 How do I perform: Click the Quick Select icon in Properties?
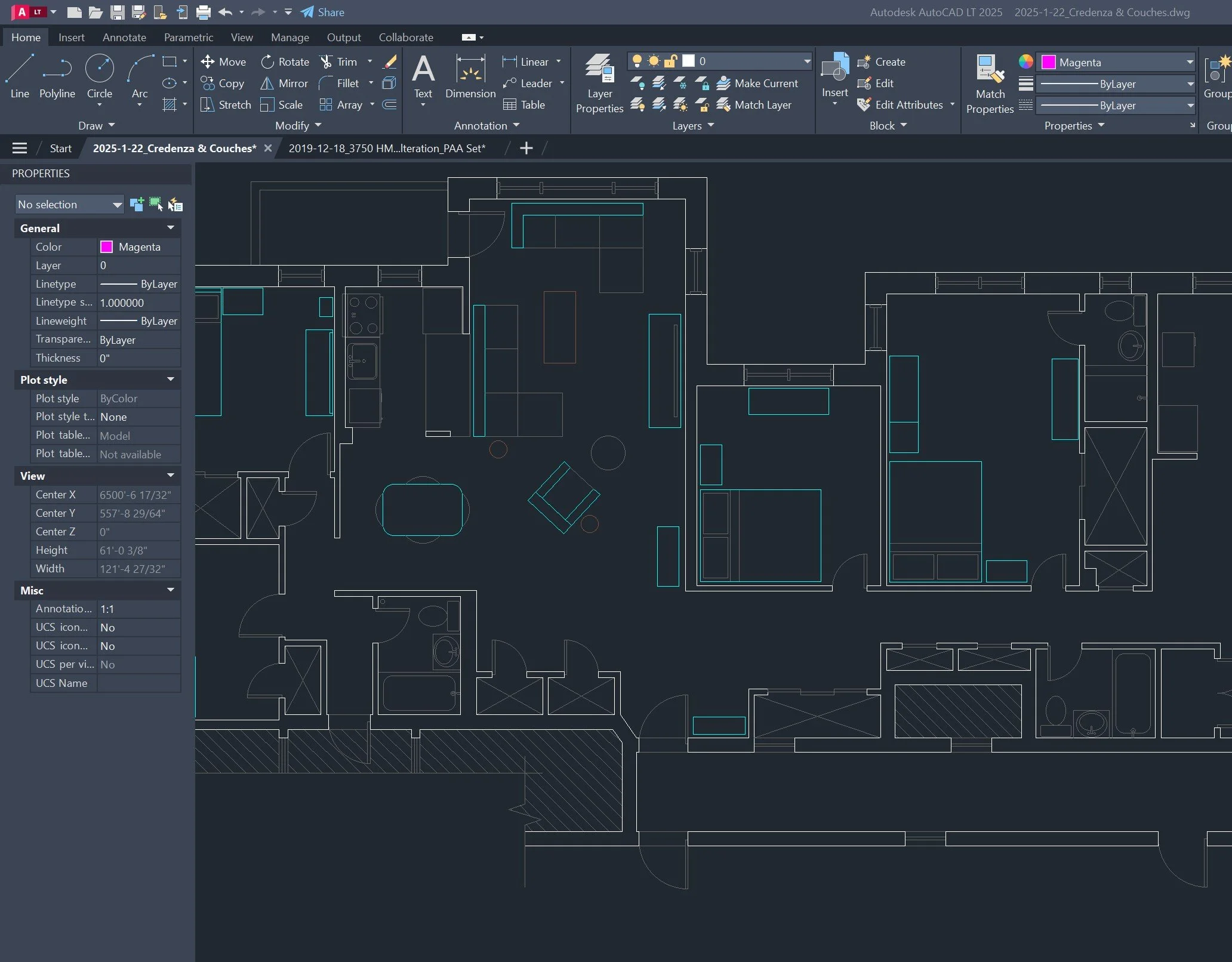175,205
